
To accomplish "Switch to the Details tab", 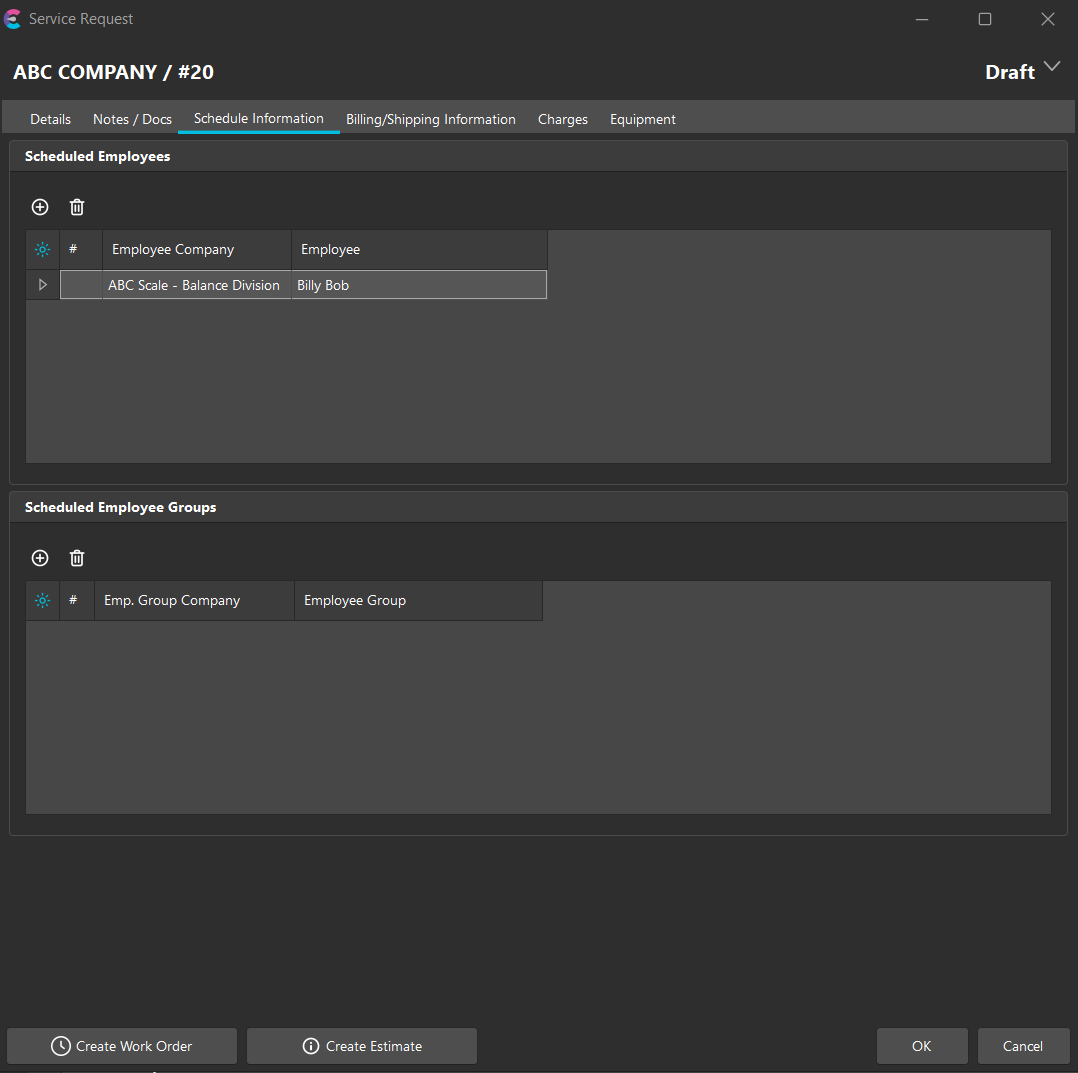I will [50, 119].
